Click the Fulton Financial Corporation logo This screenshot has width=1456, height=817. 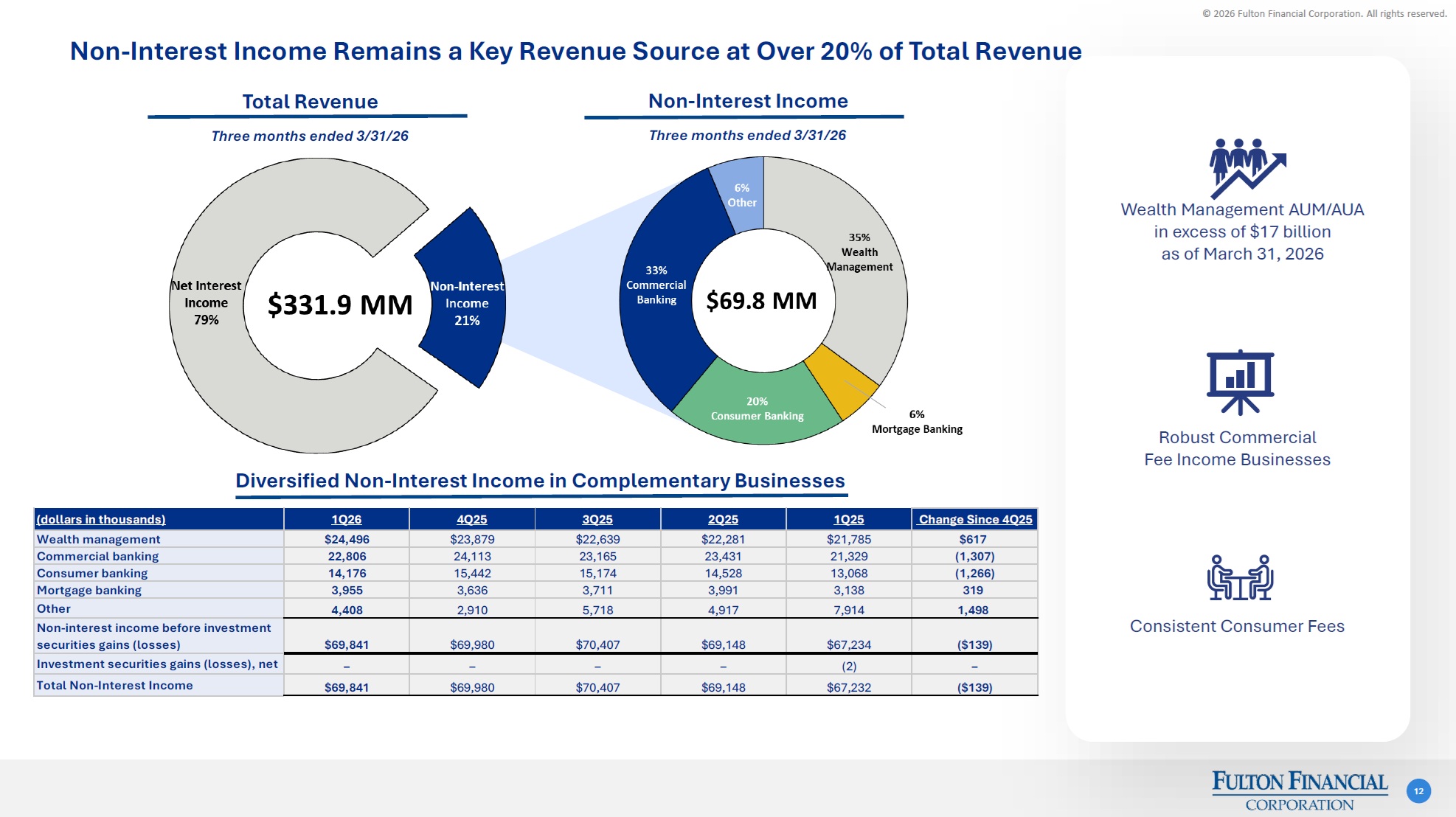[1299, 790]
